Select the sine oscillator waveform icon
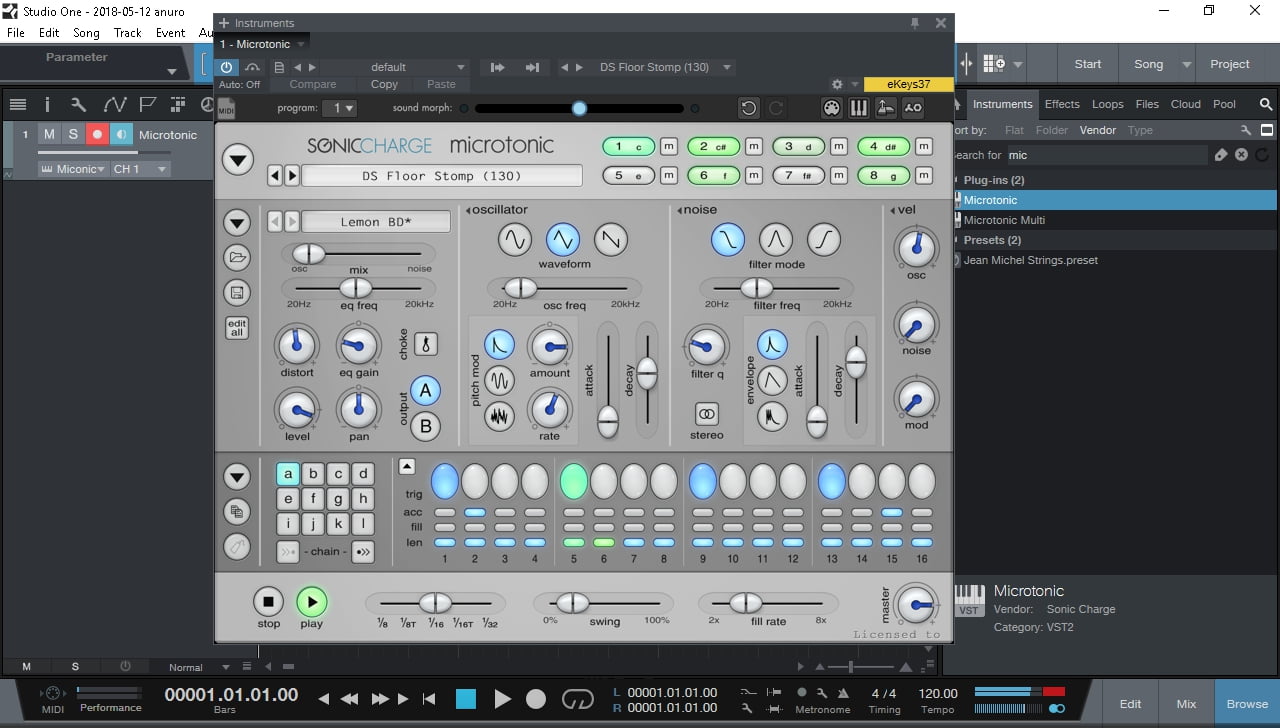1280x728 pixels. pos(515,239)
